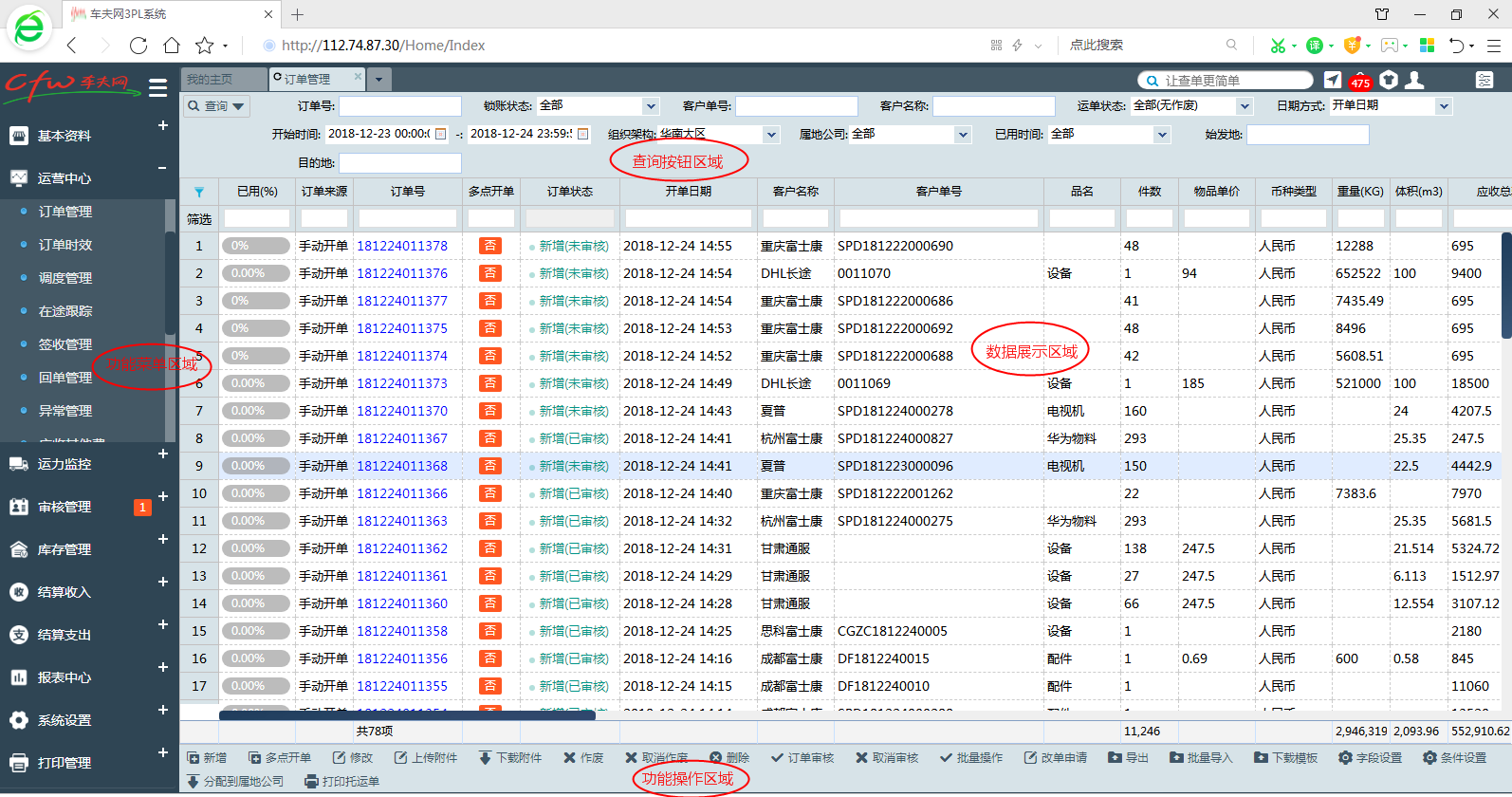This screenshot has width=1512, height=797.
Task: Open order link 181224011378
Action: pos(402,246)
